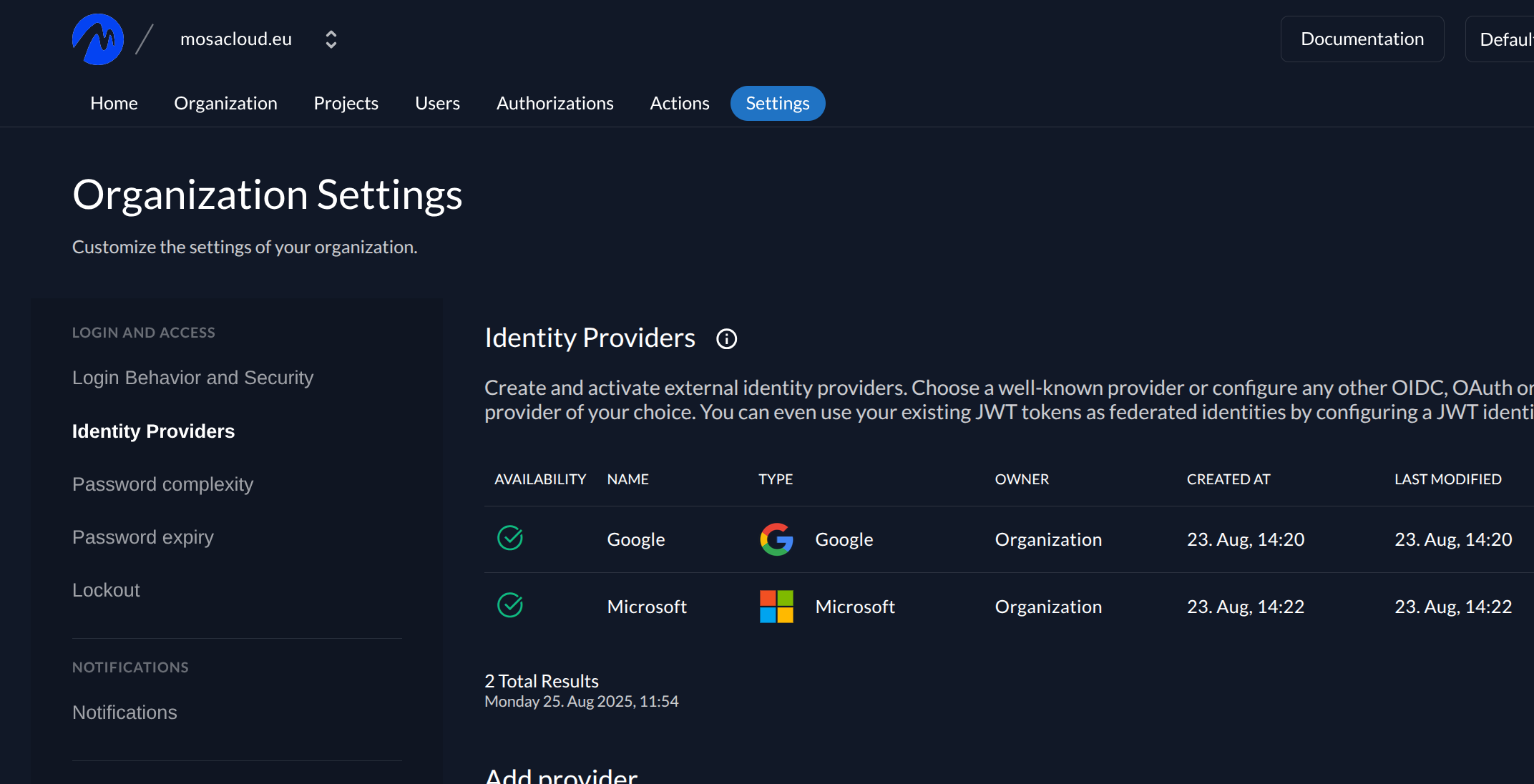Screen dimensions: 1534x784
Task: Open the Organization tab
Action: tap(225, 103)
